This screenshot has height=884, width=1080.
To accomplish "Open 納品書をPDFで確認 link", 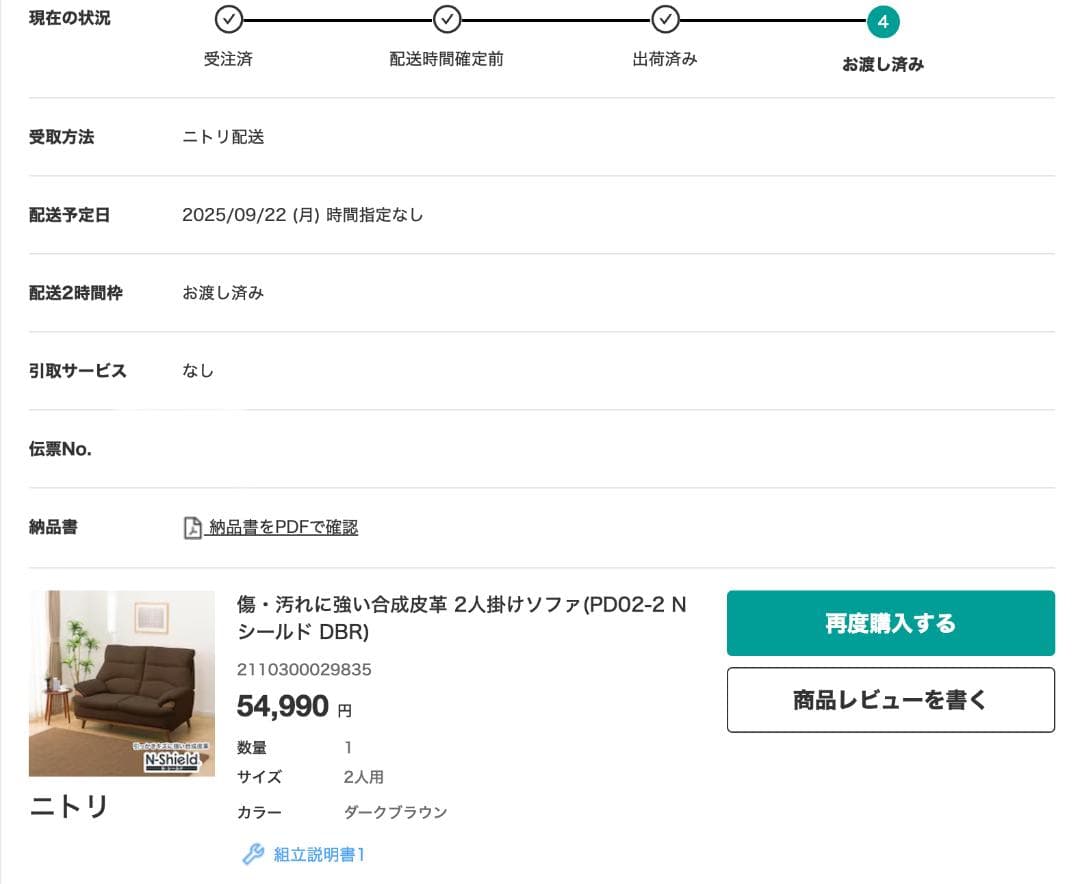I will (281, 526).
